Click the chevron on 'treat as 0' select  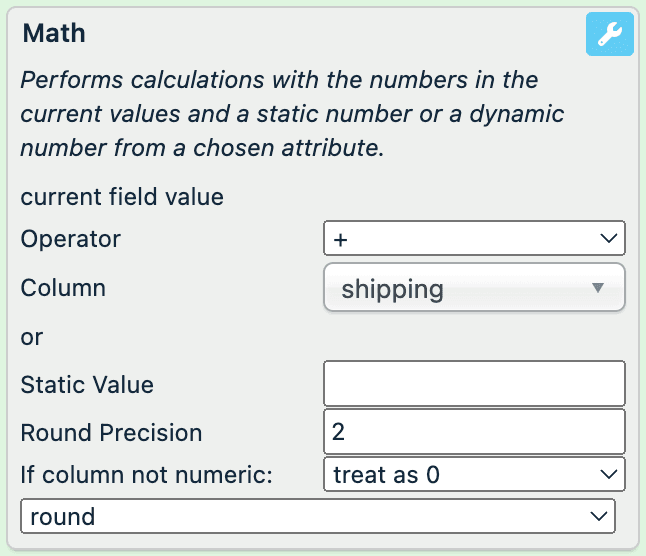click(x=607, y=475)
